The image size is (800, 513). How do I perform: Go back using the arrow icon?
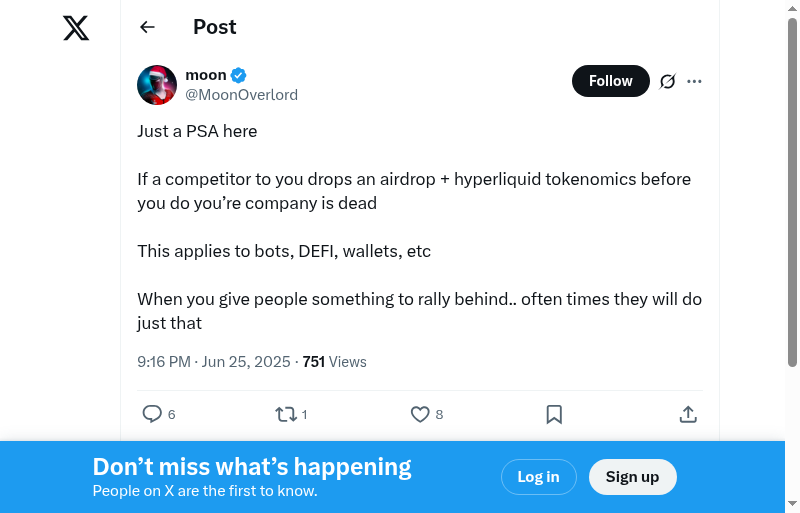coord(148,27)
